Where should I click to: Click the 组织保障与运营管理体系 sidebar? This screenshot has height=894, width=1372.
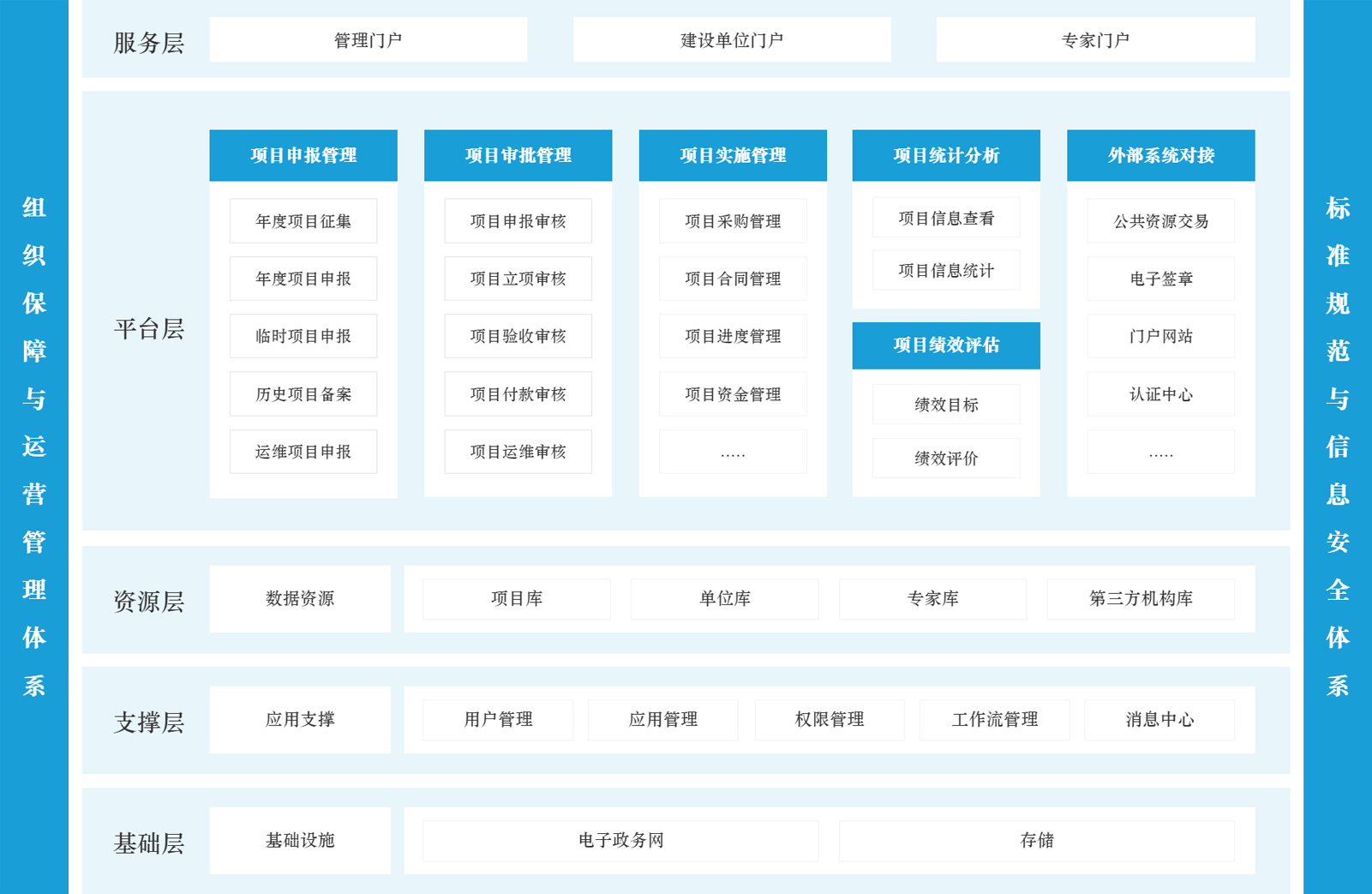34,446
